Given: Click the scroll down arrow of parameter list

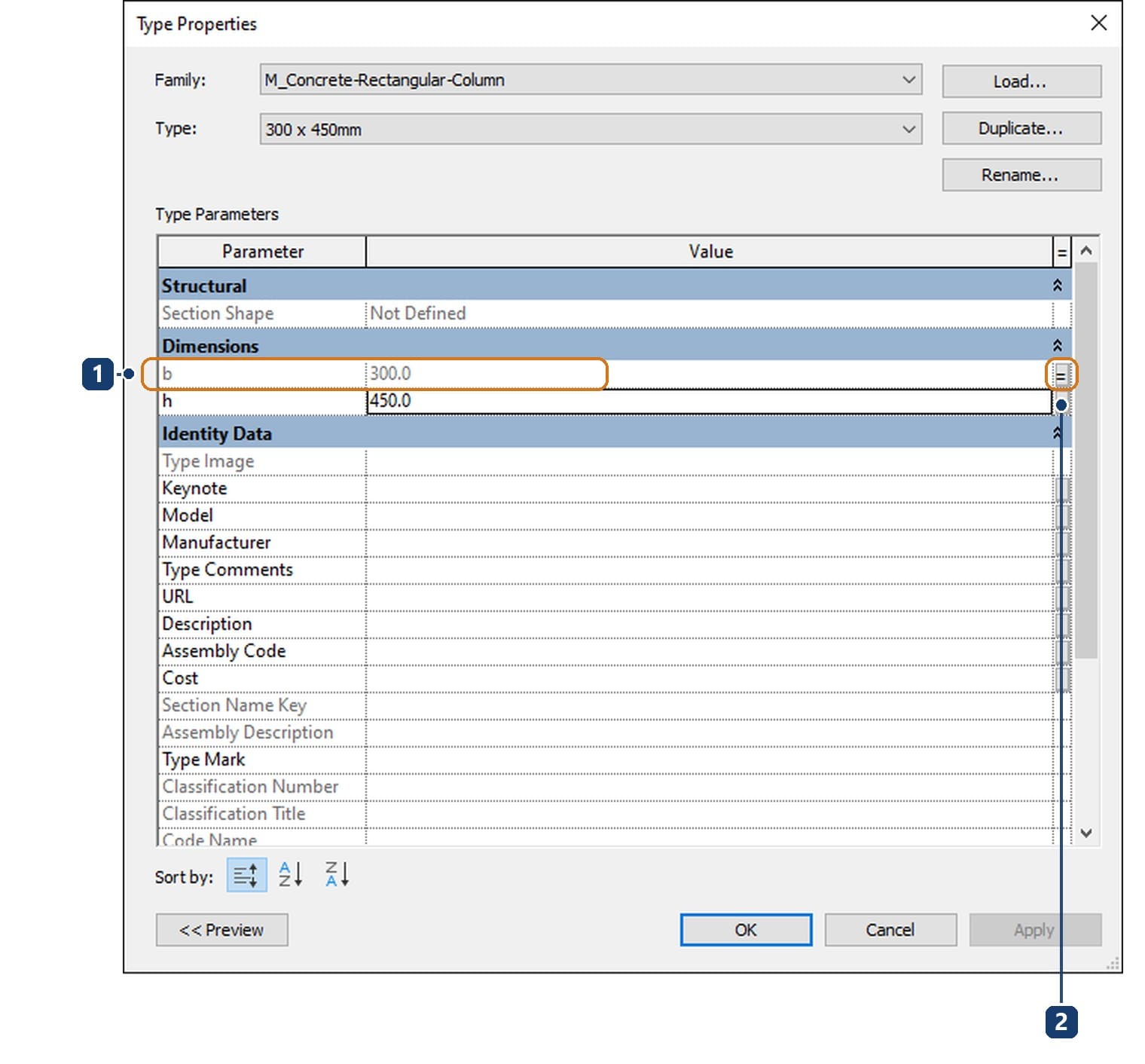Looking at the screenshot, I should (1086, 833).
